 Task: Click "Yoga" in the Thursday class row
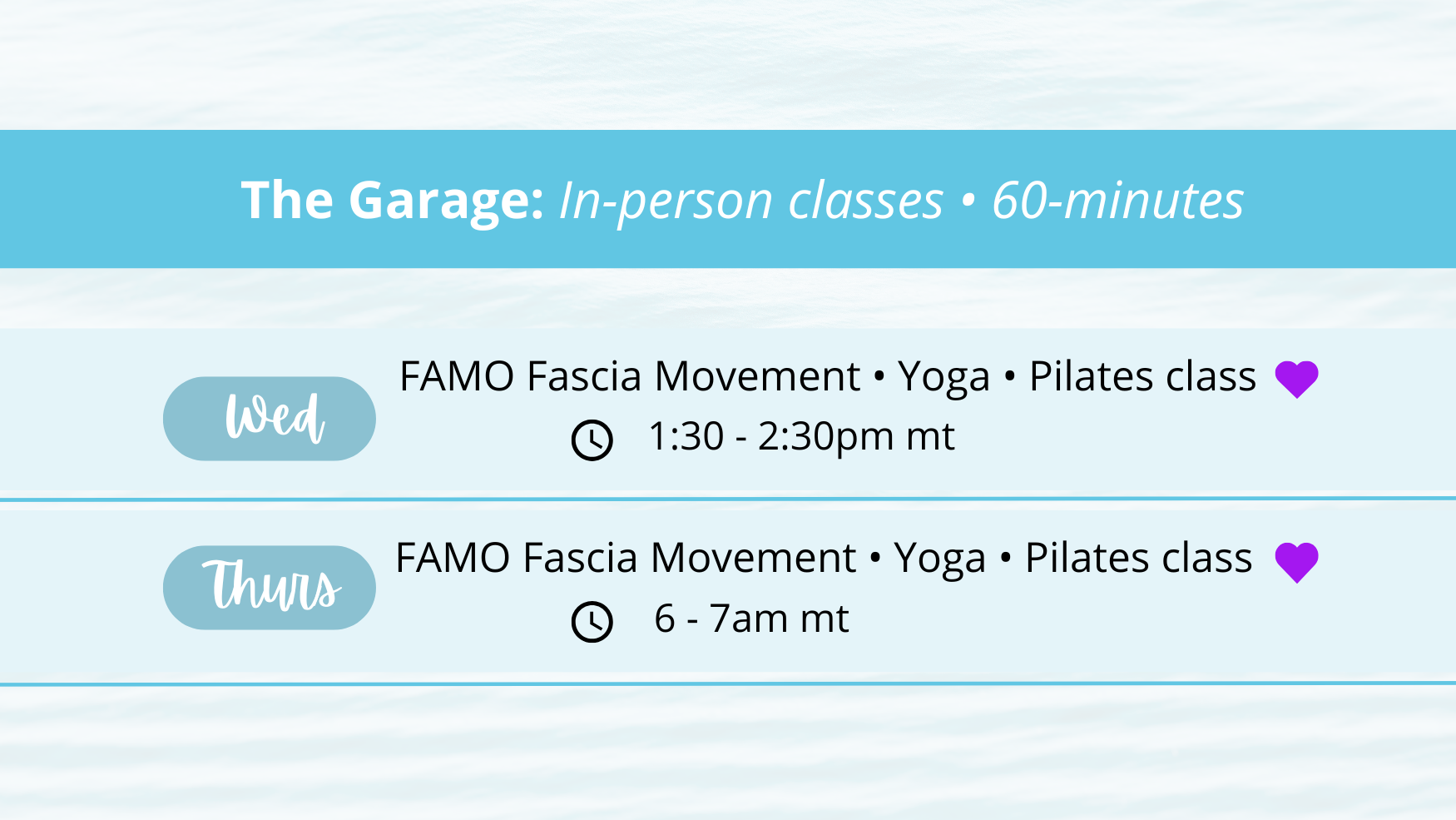[x=939, y=559]
